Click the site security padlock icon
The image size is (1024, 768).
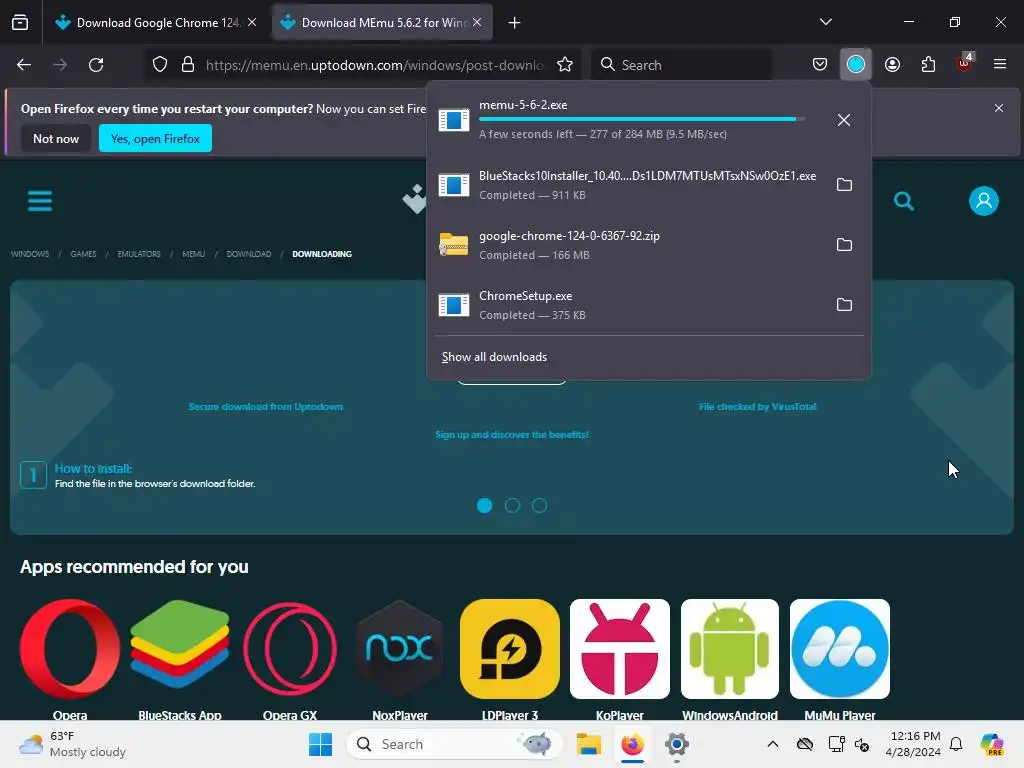point(188,65)
